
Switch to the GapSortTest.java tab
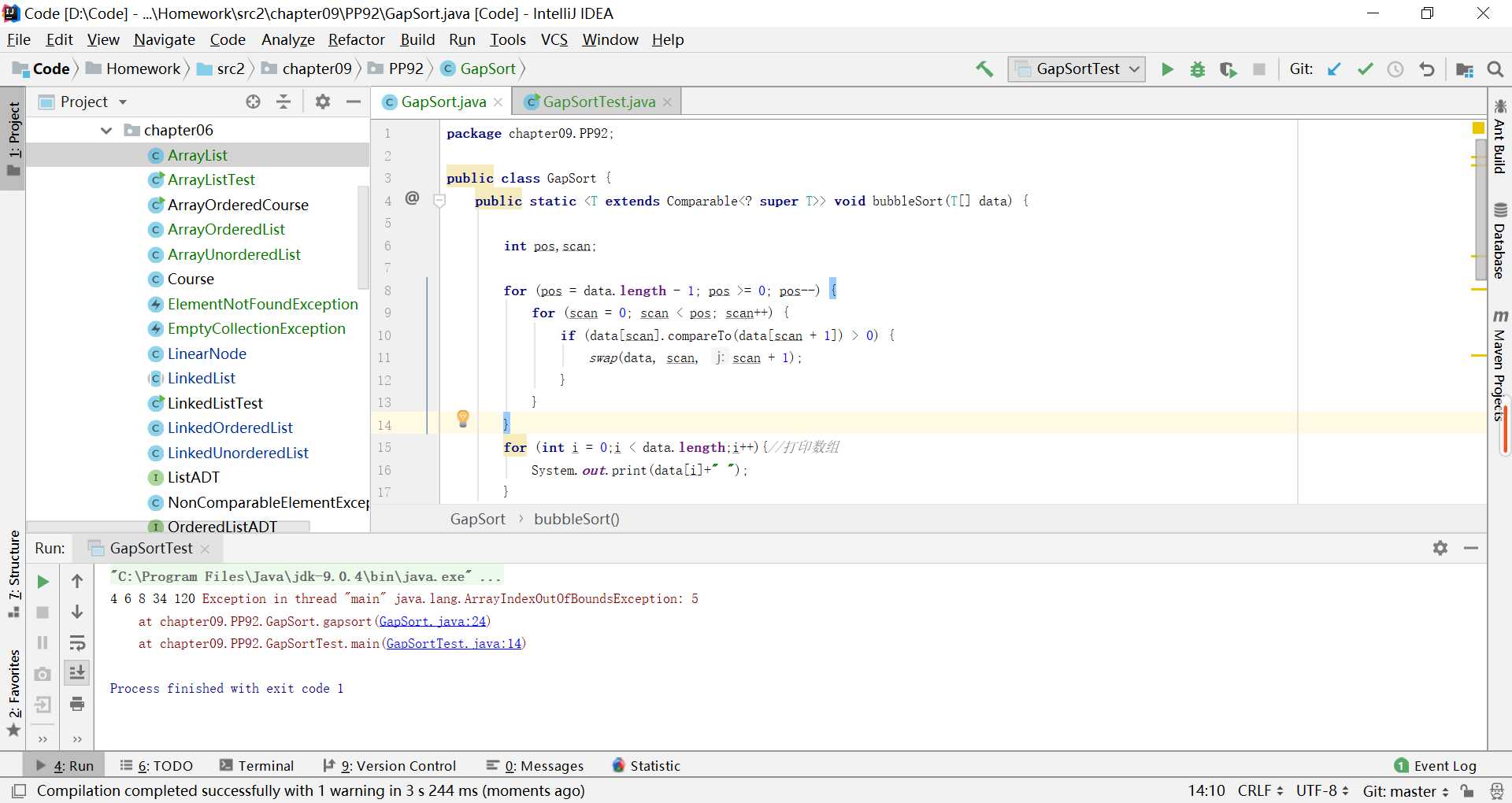[598, 102]
